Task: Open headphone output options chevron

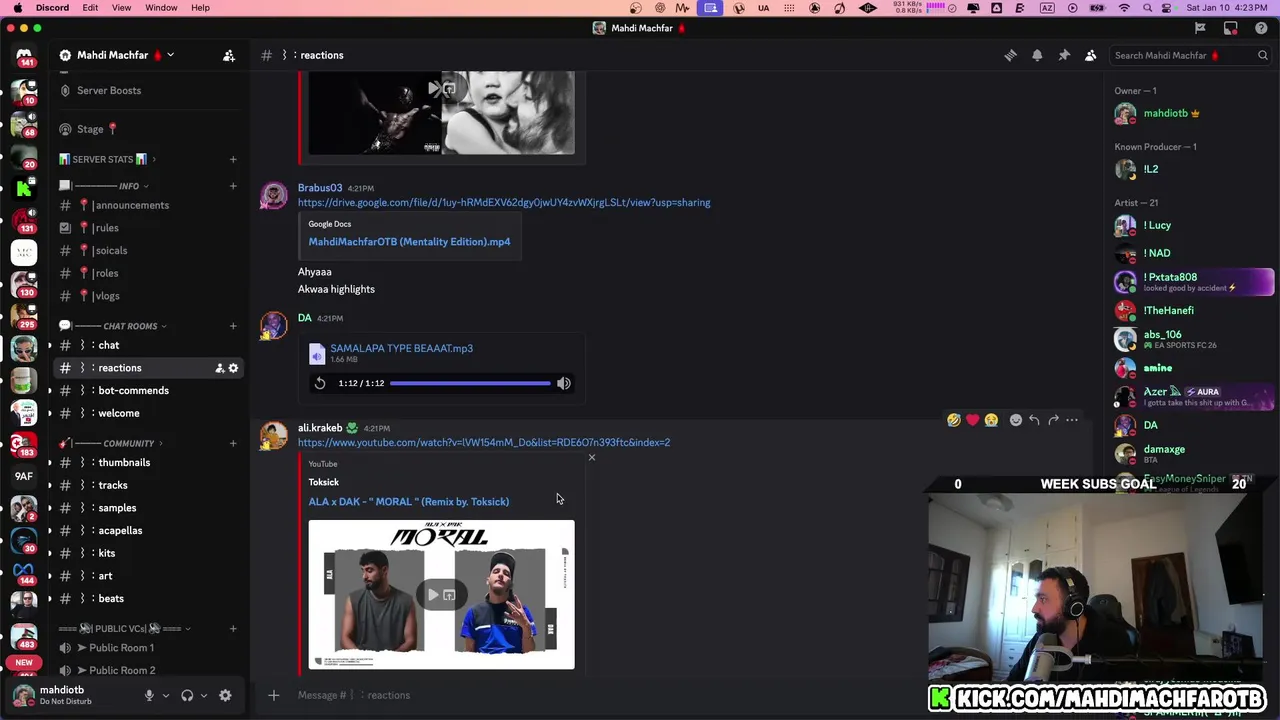Action: [203, 695]
